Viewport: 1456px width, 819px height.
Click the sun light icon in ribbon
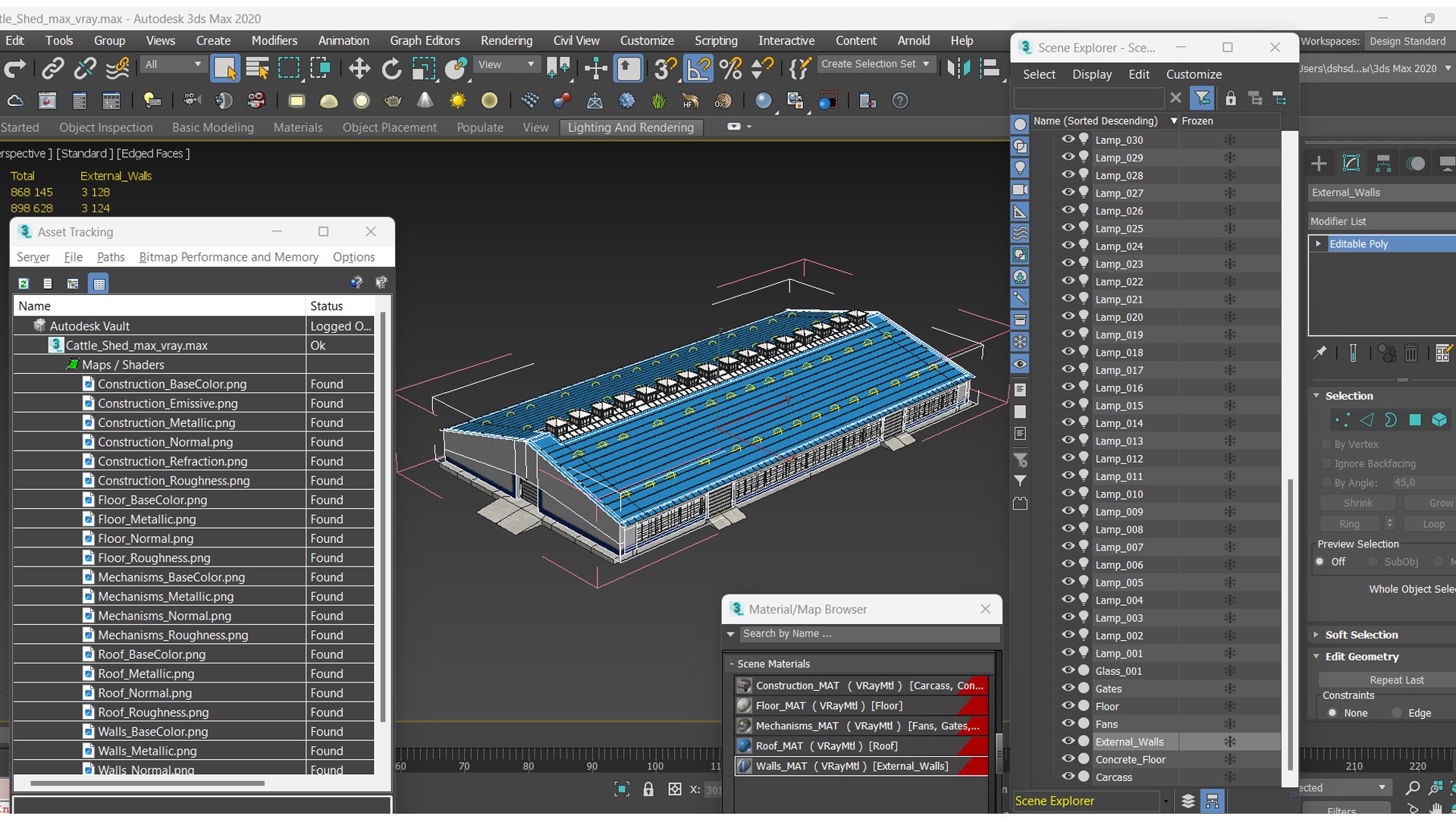point(457,101)
